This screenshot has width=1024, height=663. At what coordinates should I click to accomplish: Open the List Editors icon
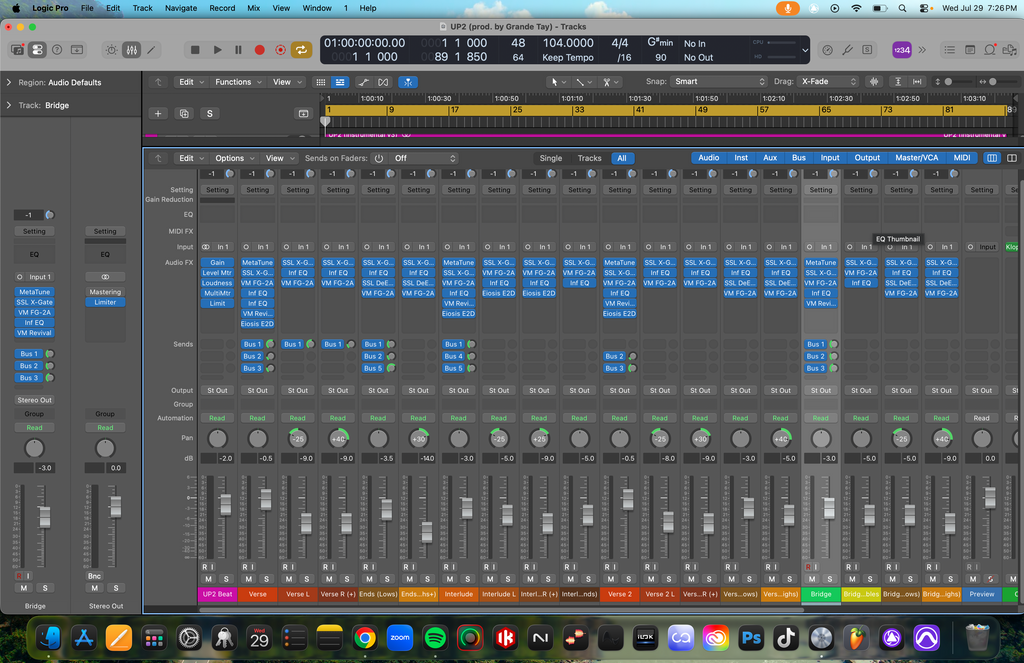(950, 50)
